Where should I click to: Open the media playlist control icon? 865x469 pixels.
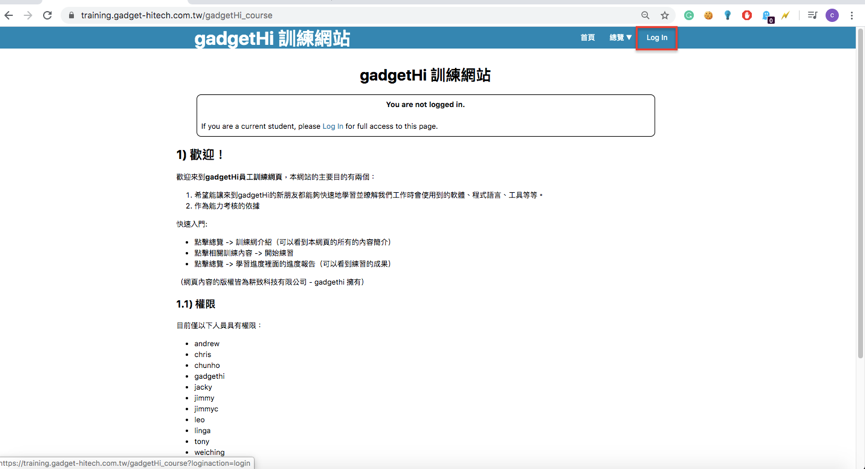(x=812, y=15)
